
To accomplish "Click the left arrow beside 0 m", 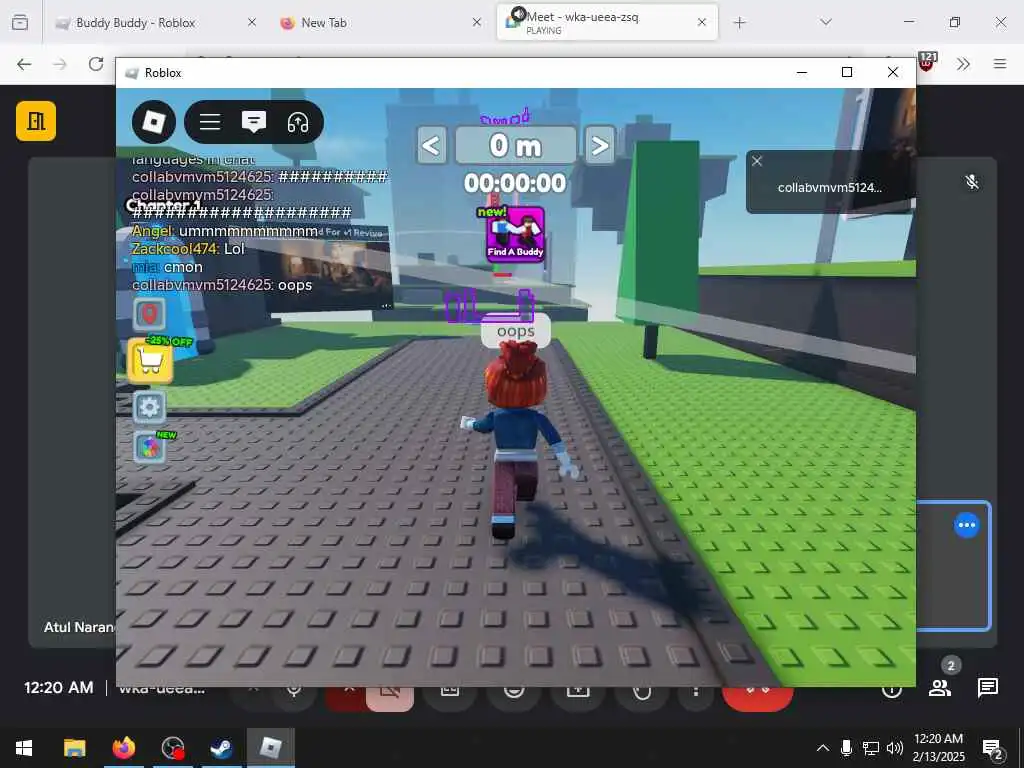I will [x=432, y=145].
